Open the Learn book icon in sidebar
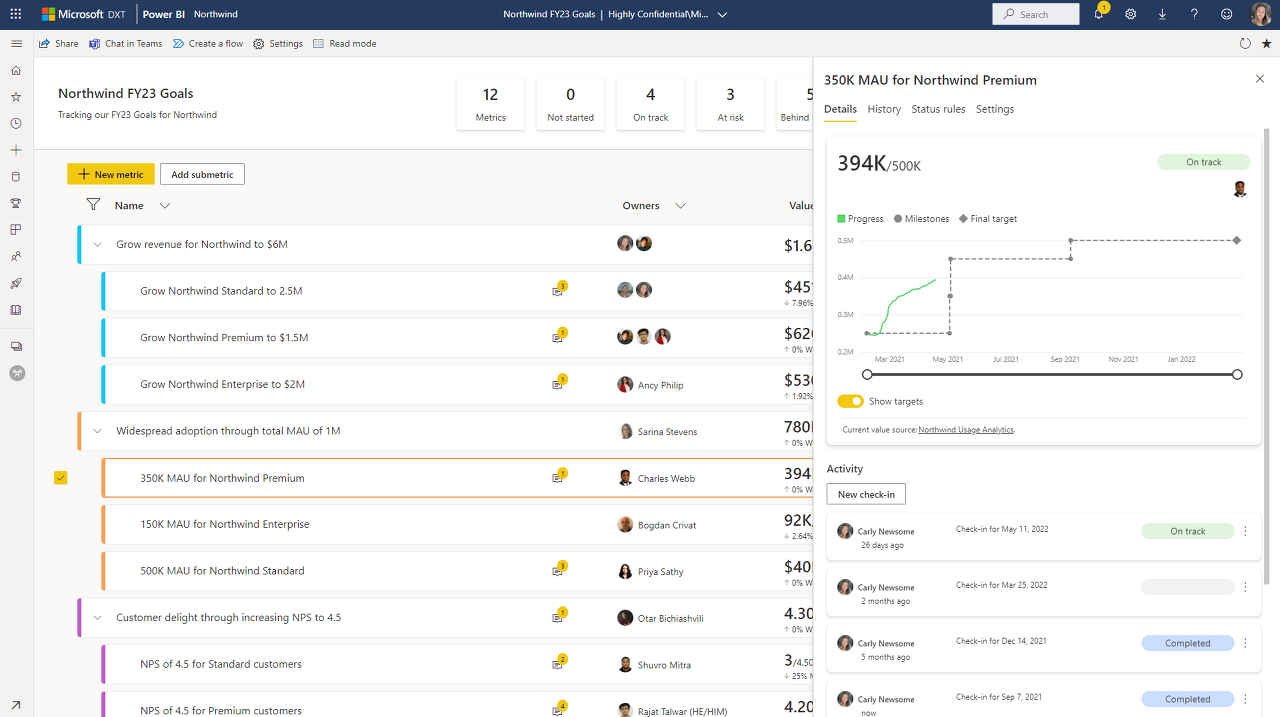 16,310
